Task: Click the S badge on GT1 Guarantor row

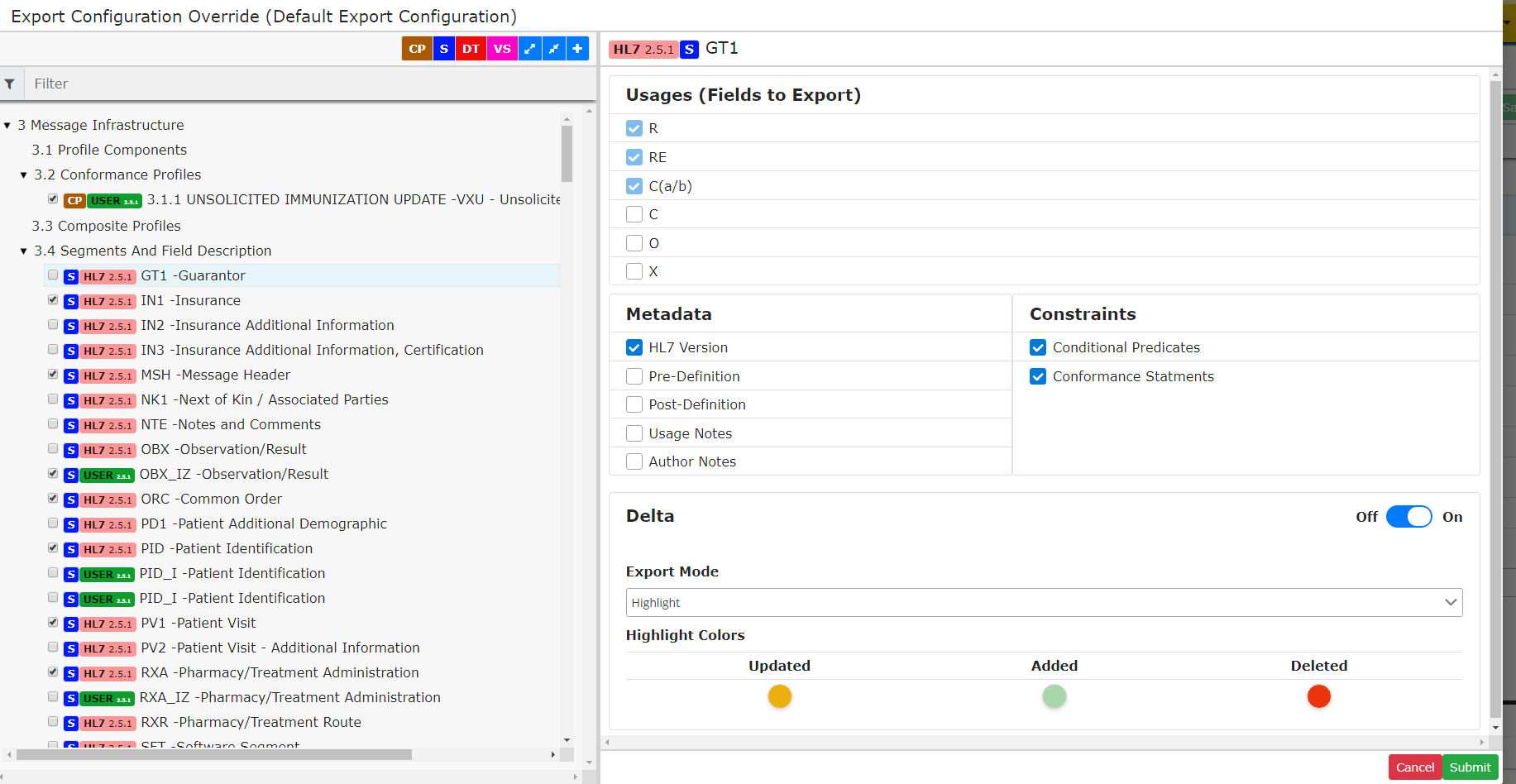Action: [x=71, y=276]
